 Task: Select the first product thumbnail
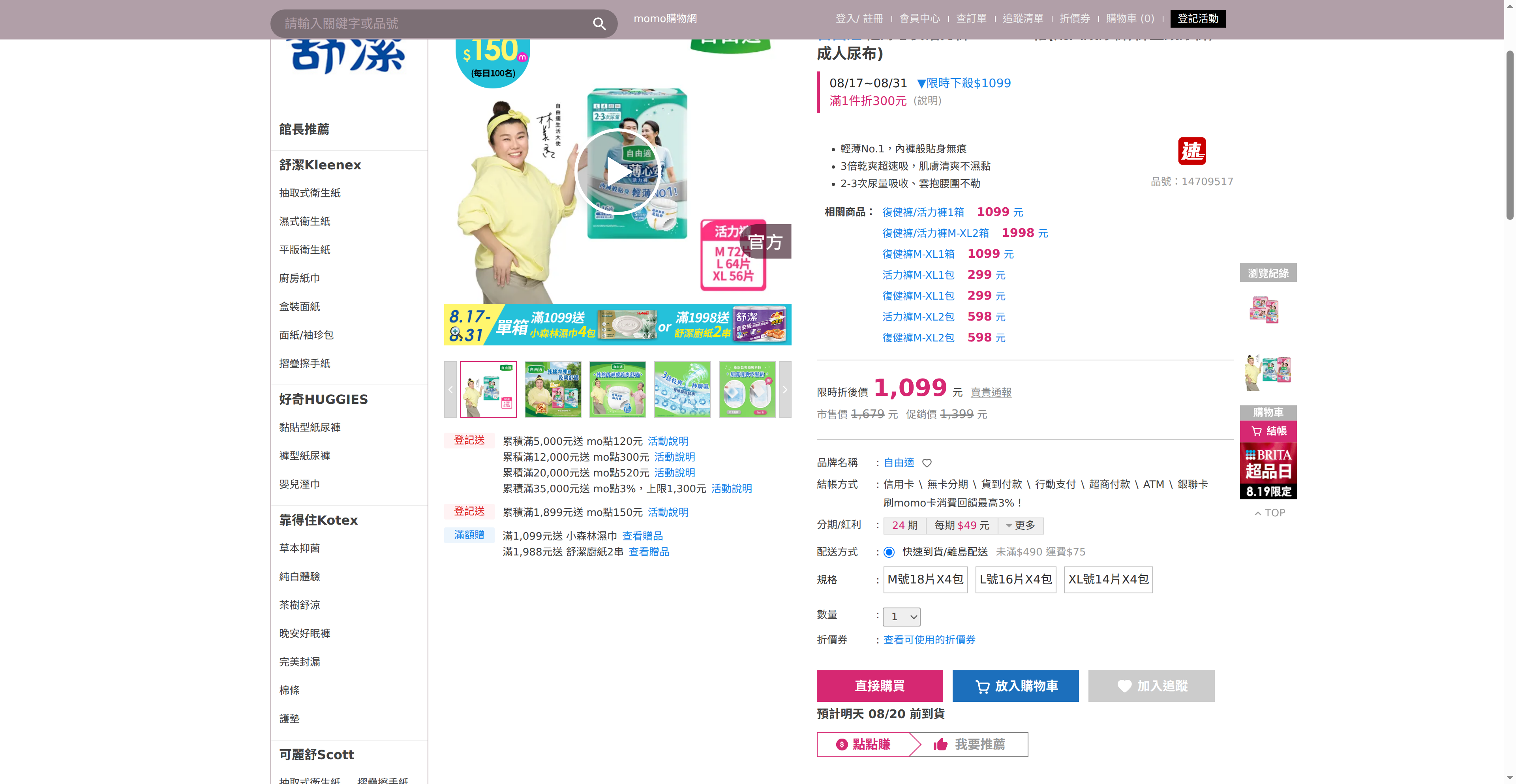[x=488, y=390]
